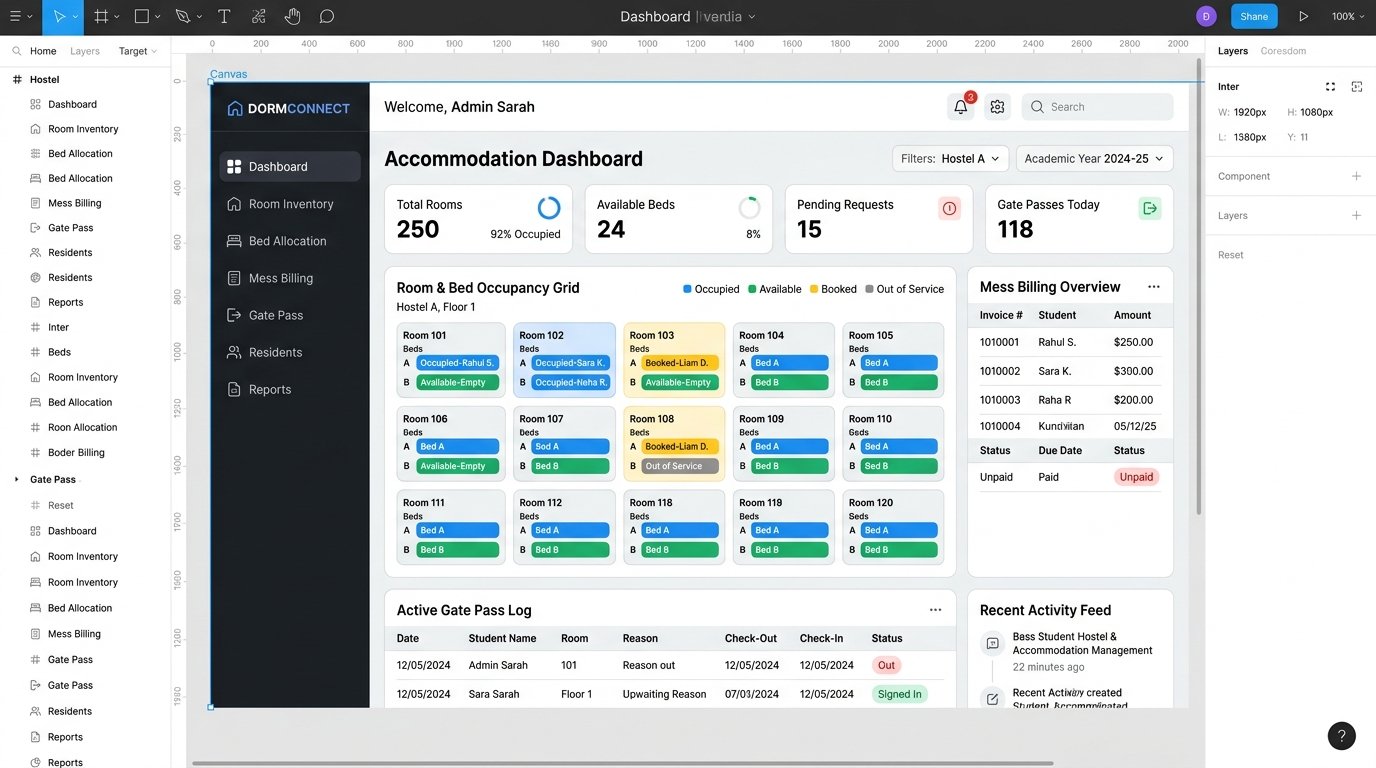Select Mess Billing in dashboard sidebar
The image size is (1376, 768).
click(x=290, y=278)
